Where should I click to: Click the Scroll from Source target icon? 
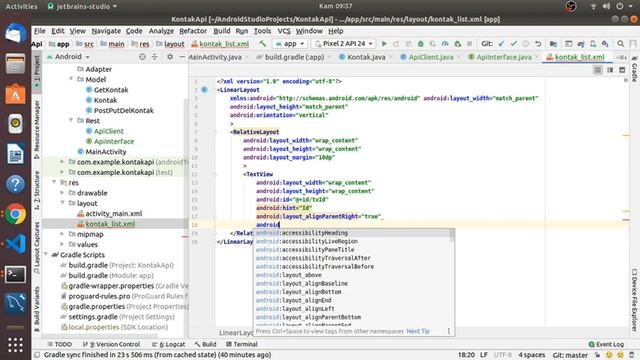(x=142, y=57)
